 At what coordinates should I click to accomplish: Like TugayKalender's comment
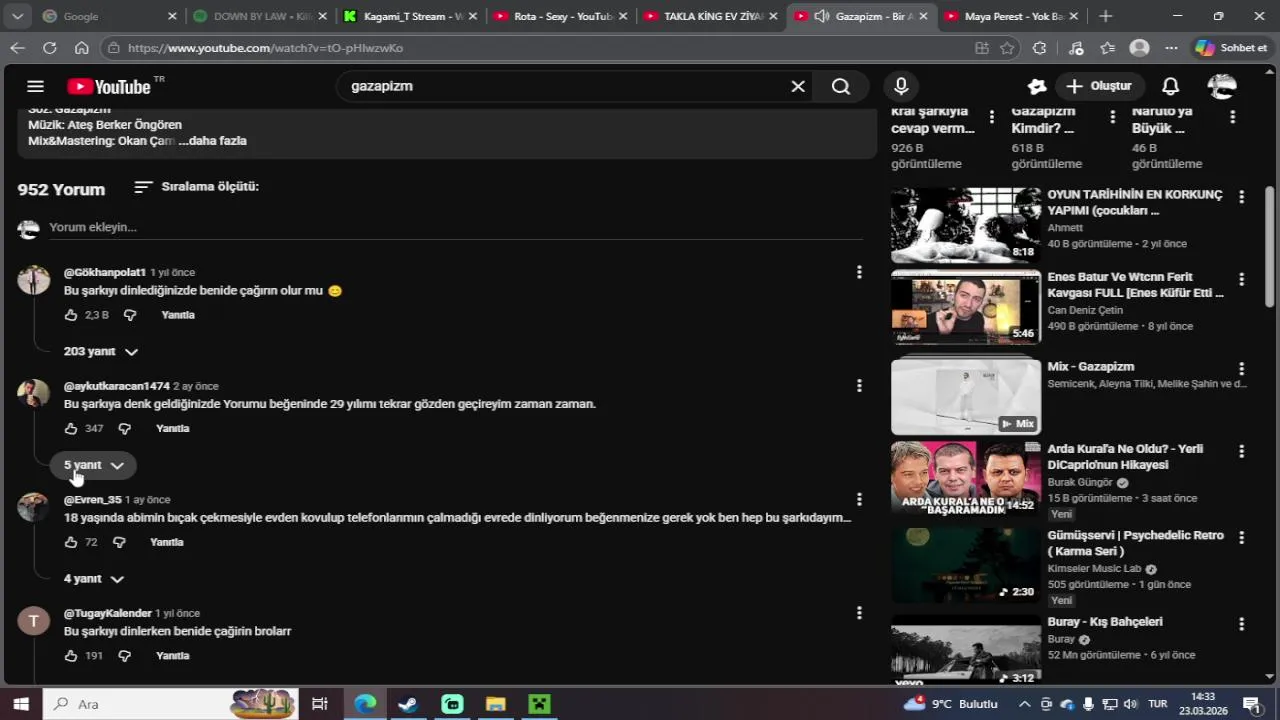click(71, 656)
